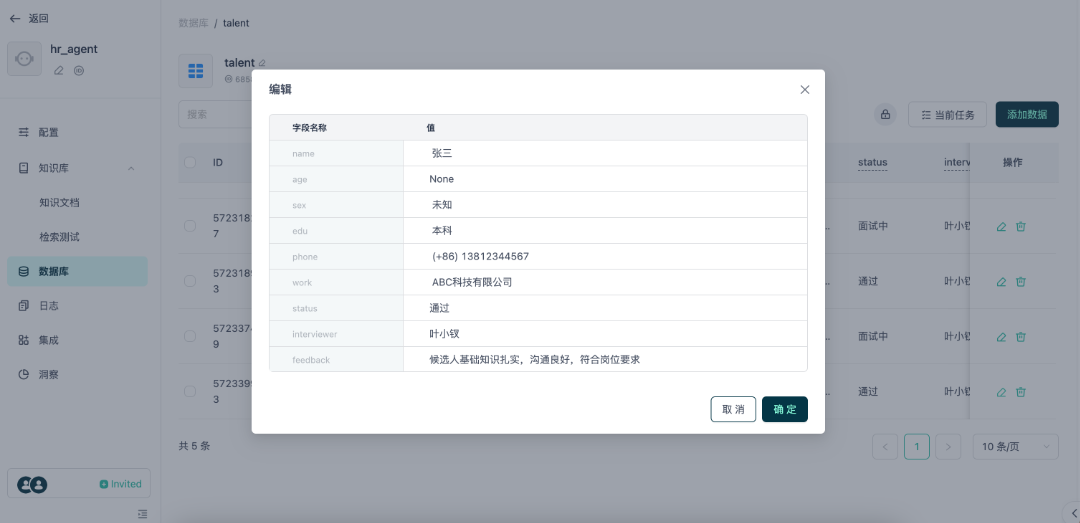Click the lock icon button

point(885,114)
